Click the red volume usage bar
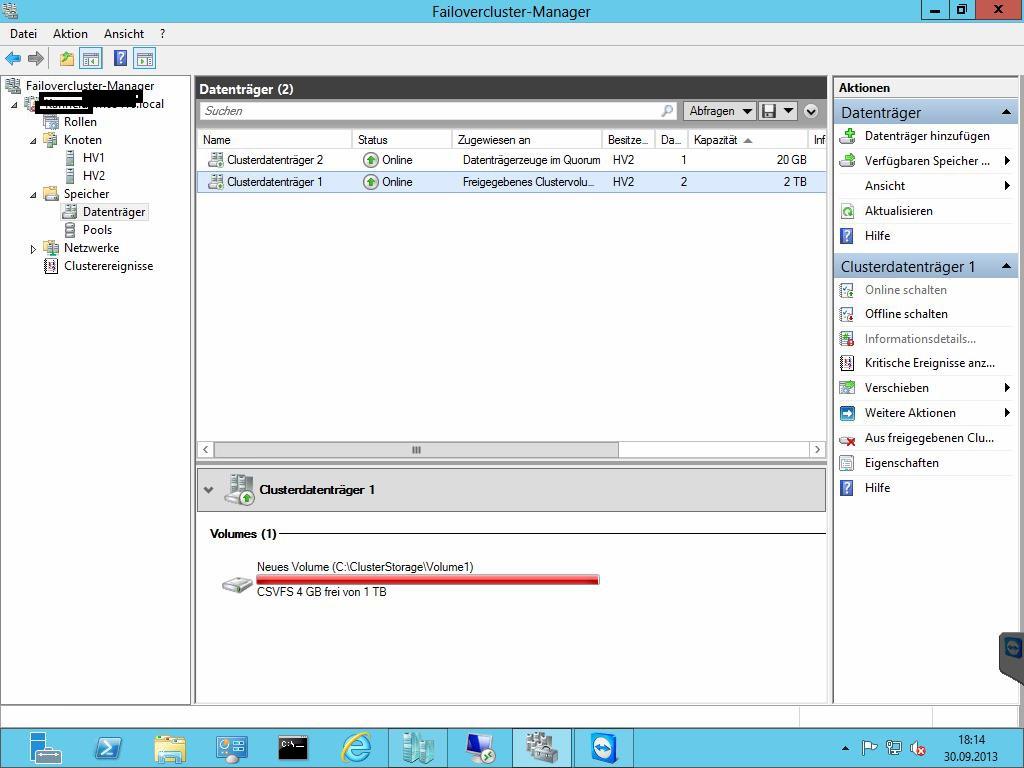This screenshot has width=1024, height=768. coord(427,580)
